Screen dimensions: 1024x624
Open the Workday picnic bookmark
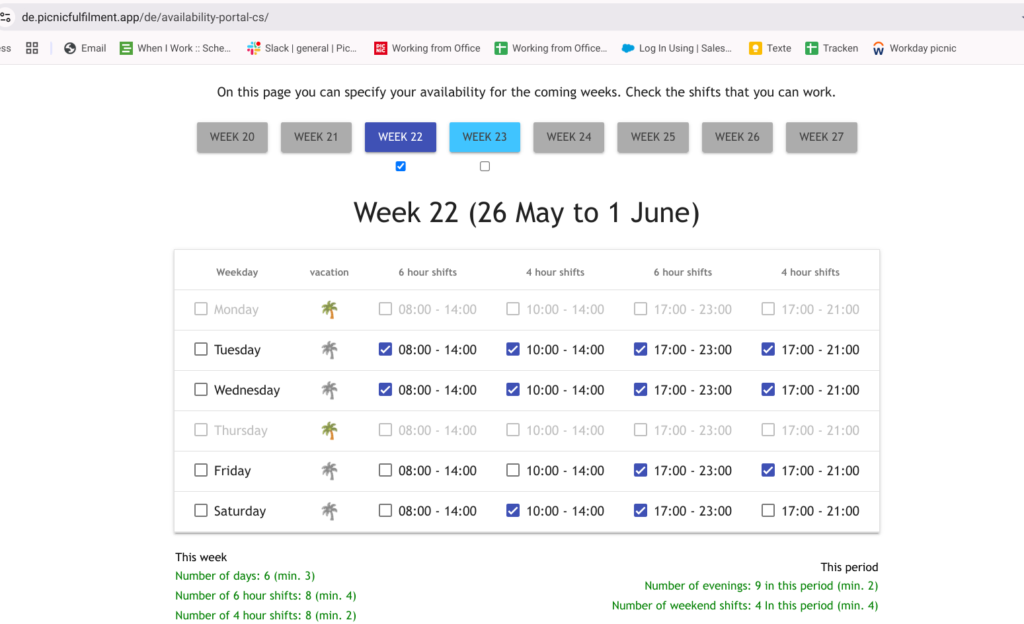(914, 48)
